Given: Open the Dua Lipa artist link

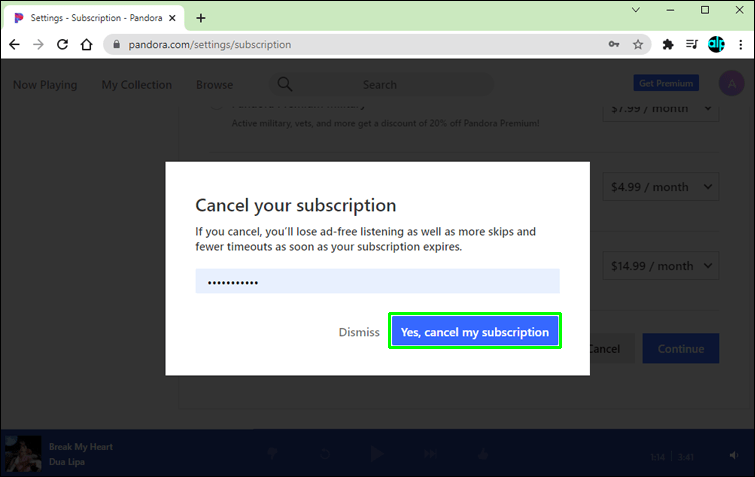Looking at the screenshot, I should click(x=67, y=462).
